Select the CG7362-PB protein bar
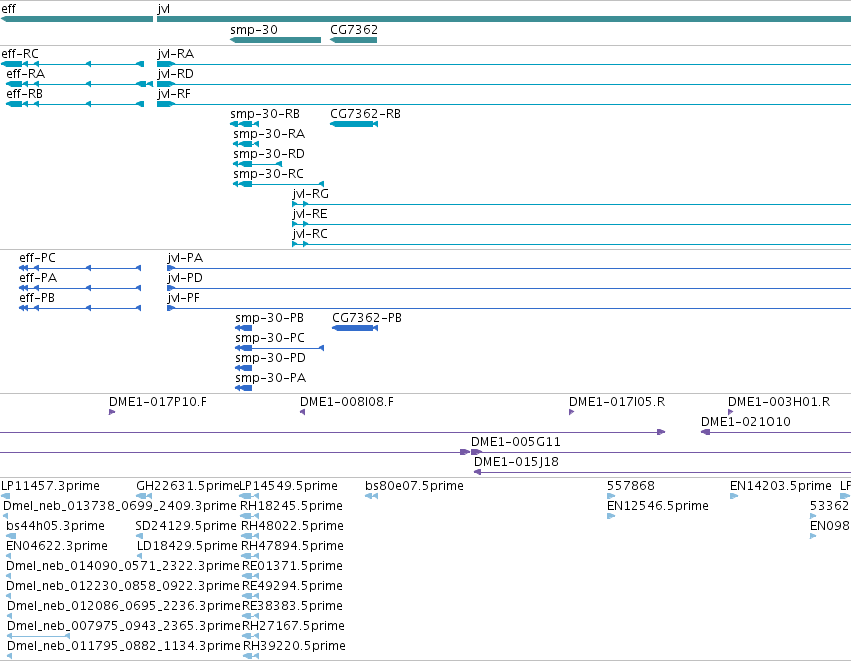 355,328
